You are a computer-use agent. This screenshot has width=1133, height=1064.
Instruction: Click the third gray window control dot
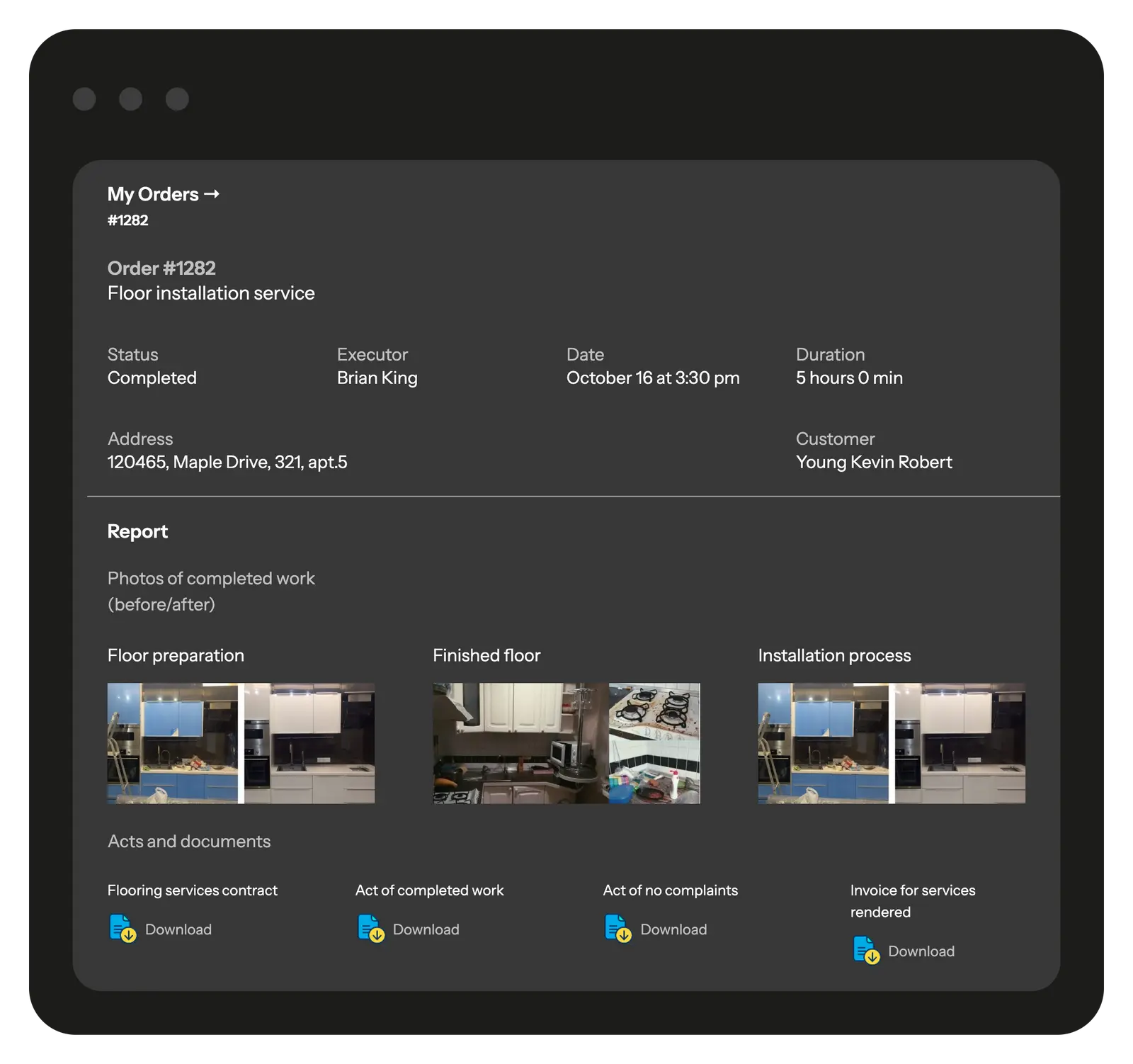177,99
